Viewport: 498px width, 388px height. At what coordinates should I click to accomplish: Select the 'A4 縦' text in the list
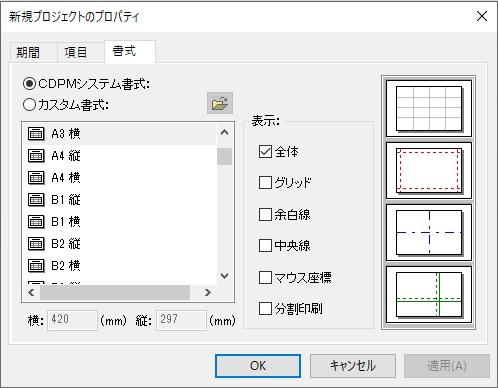coord(66,156)
